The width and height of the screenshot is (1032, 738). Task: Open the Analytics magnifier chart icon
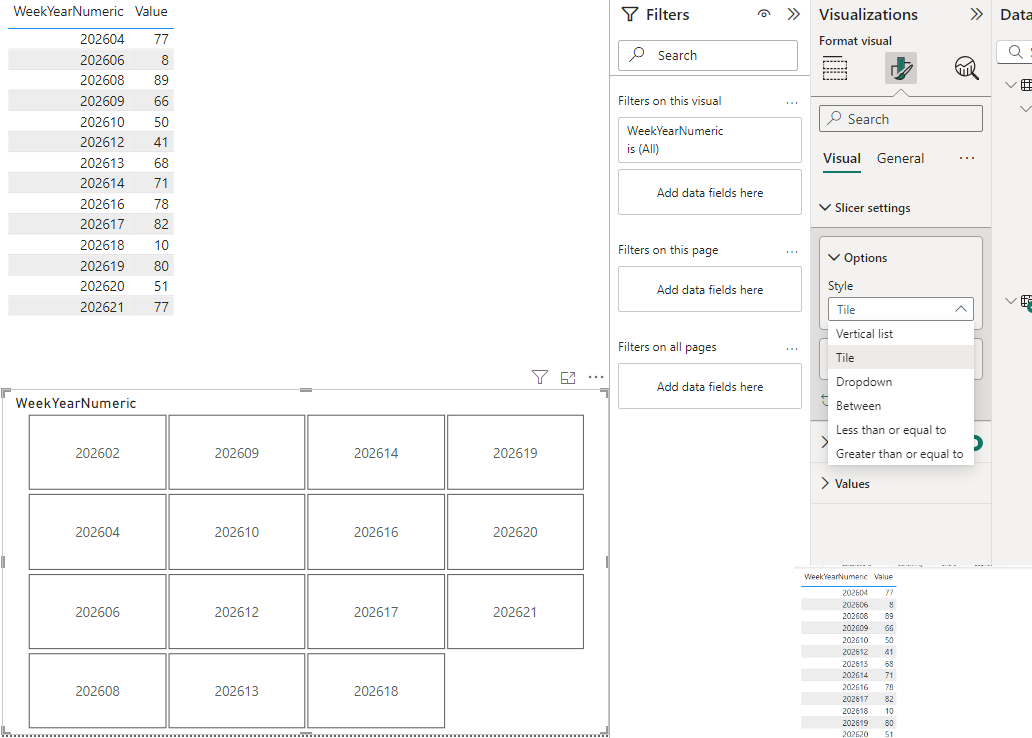[x=966, y=68]
